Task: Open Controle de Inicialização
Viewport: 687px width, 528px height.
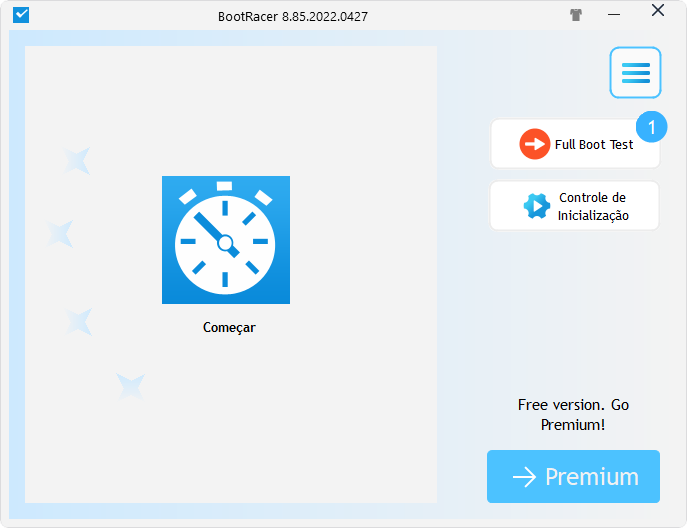Action: (x=574, y=206)
